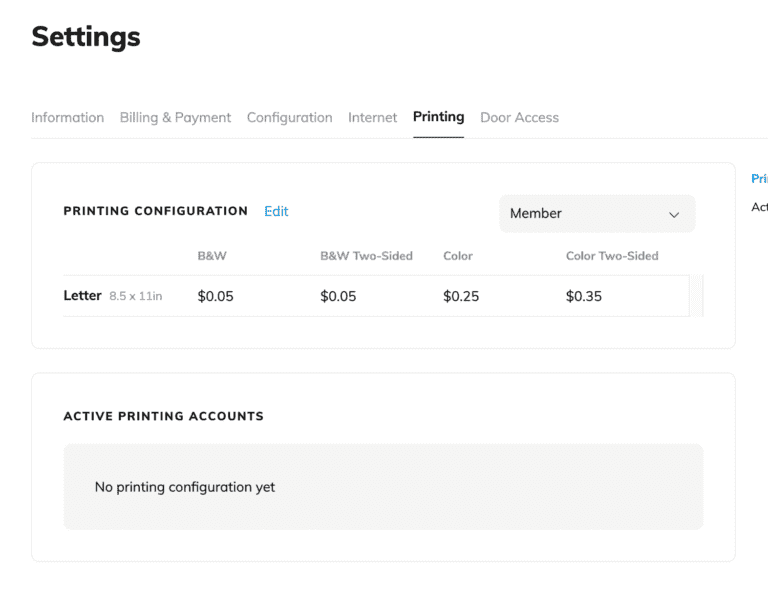This screenshot has width=768, height=608.
Task: Open the Member role selector
Action: (x=596, y=213)
